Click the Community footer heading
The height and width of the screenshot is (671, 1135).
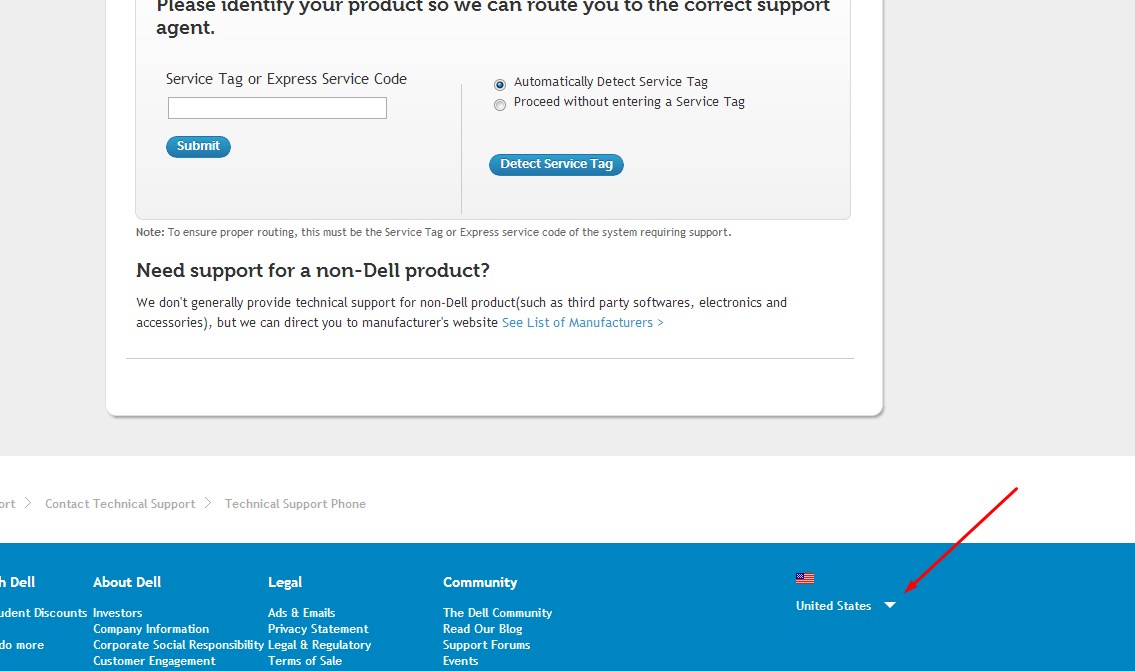[x=480, y=583]
